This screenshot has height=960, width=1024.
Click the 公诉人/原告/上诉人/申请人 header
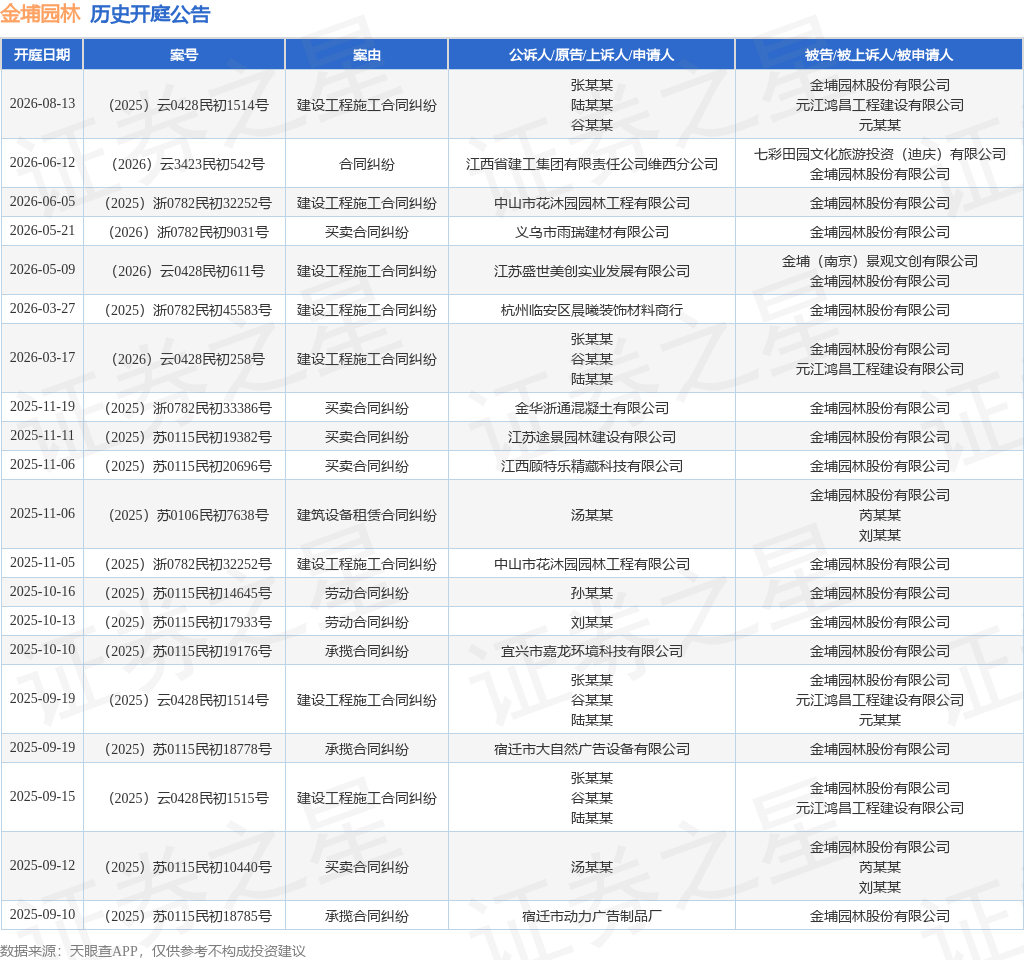point(591,55)
